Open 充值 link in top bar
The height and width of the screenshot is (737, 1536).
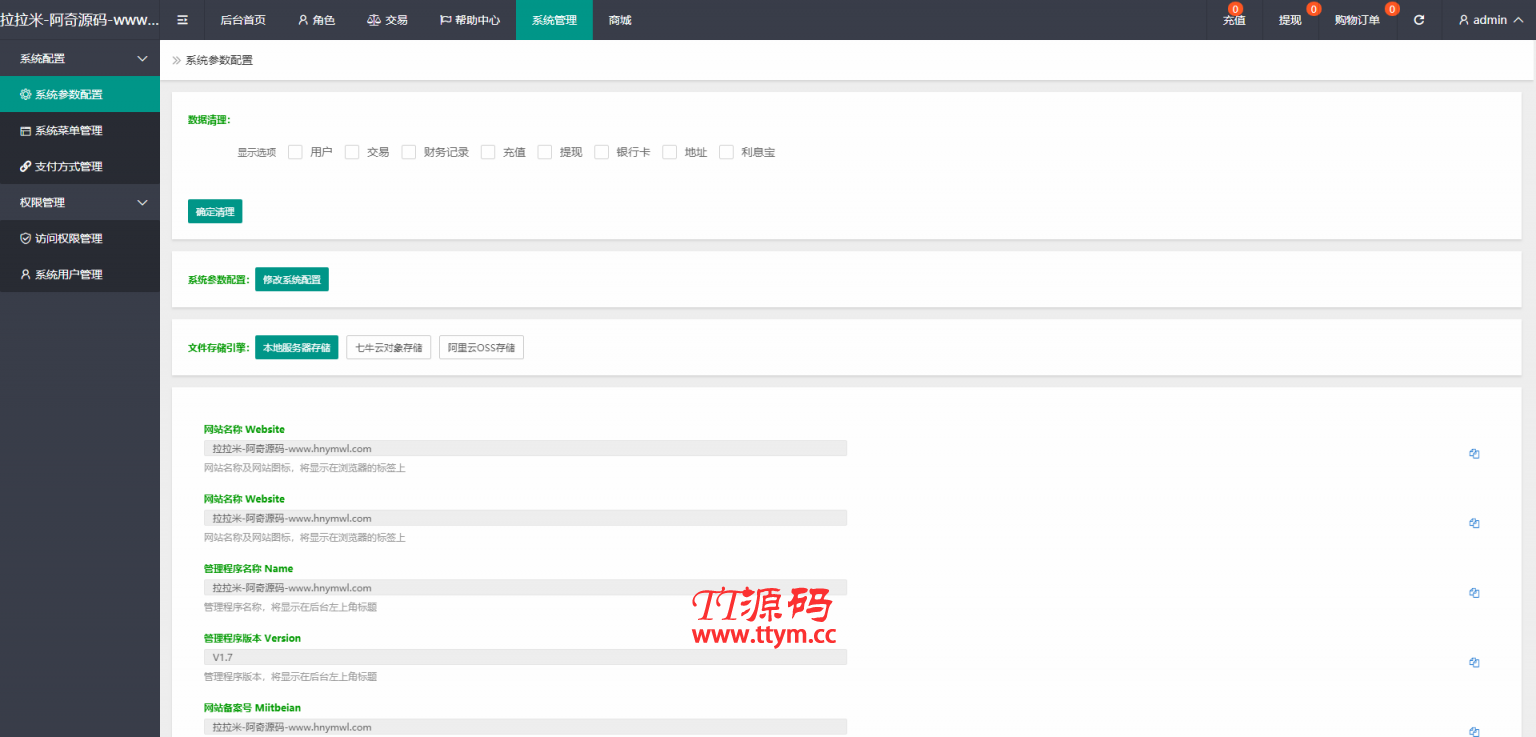pos(1234,21)
